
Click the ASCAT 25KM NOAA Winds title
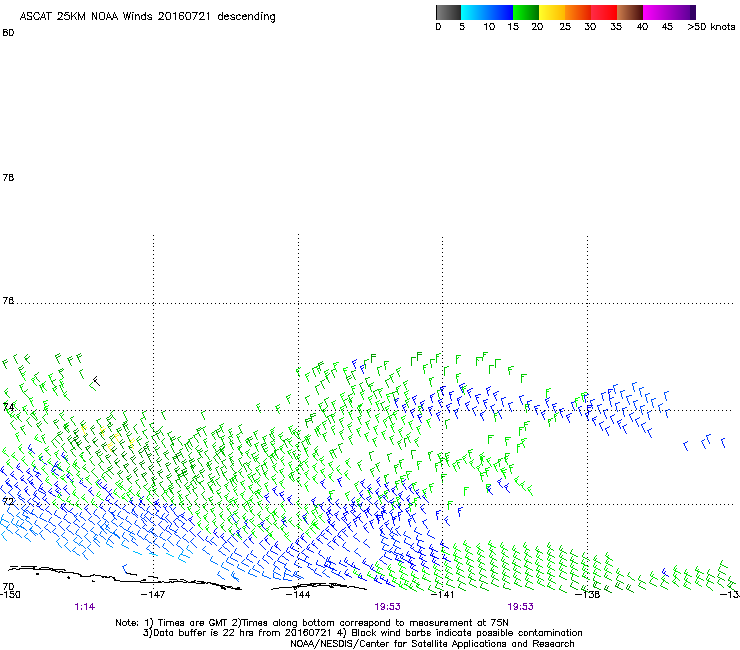[147, 17]
